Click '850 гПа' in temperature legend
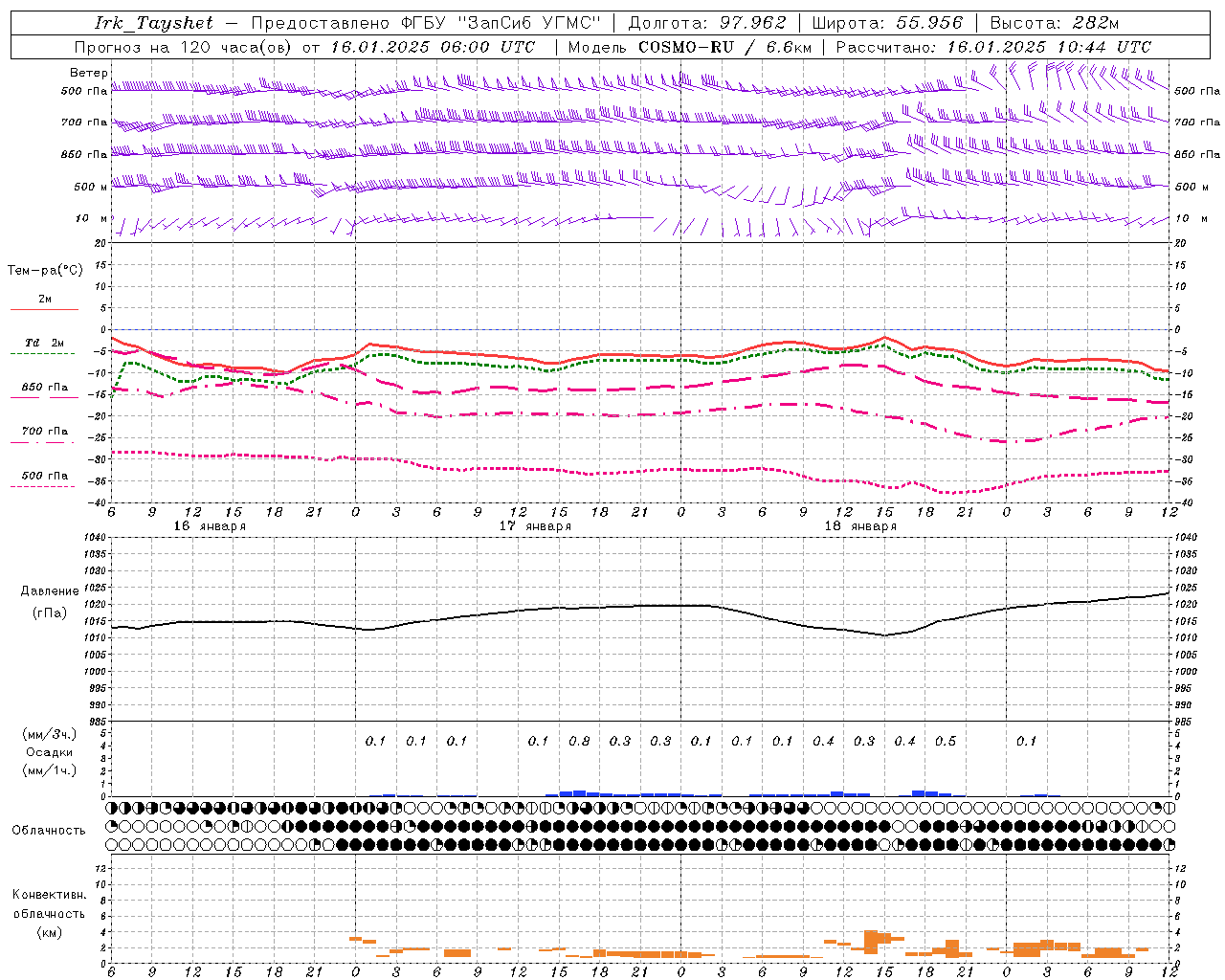This screenshot has height=980, width=1225. [45, 388]
